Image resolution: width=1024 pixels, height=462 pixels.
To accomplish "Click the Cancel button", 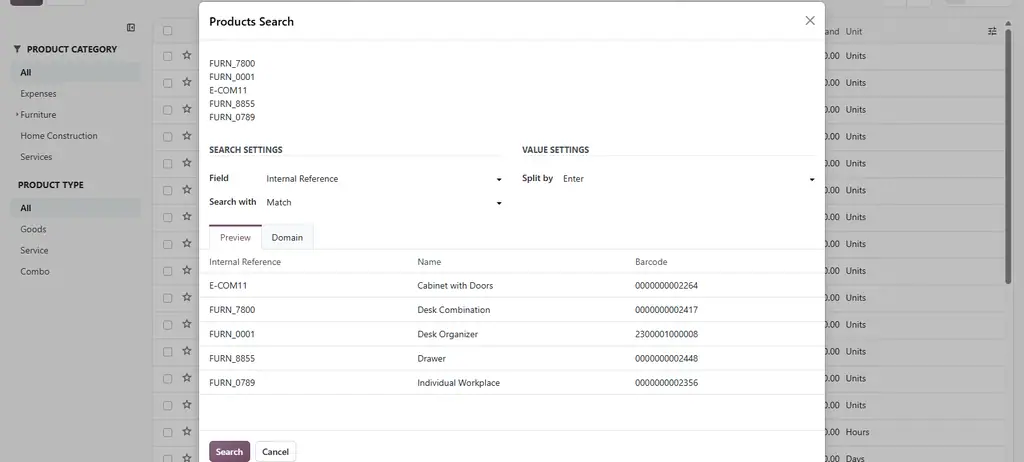I will pyautogui.click(x=276, y=452).
